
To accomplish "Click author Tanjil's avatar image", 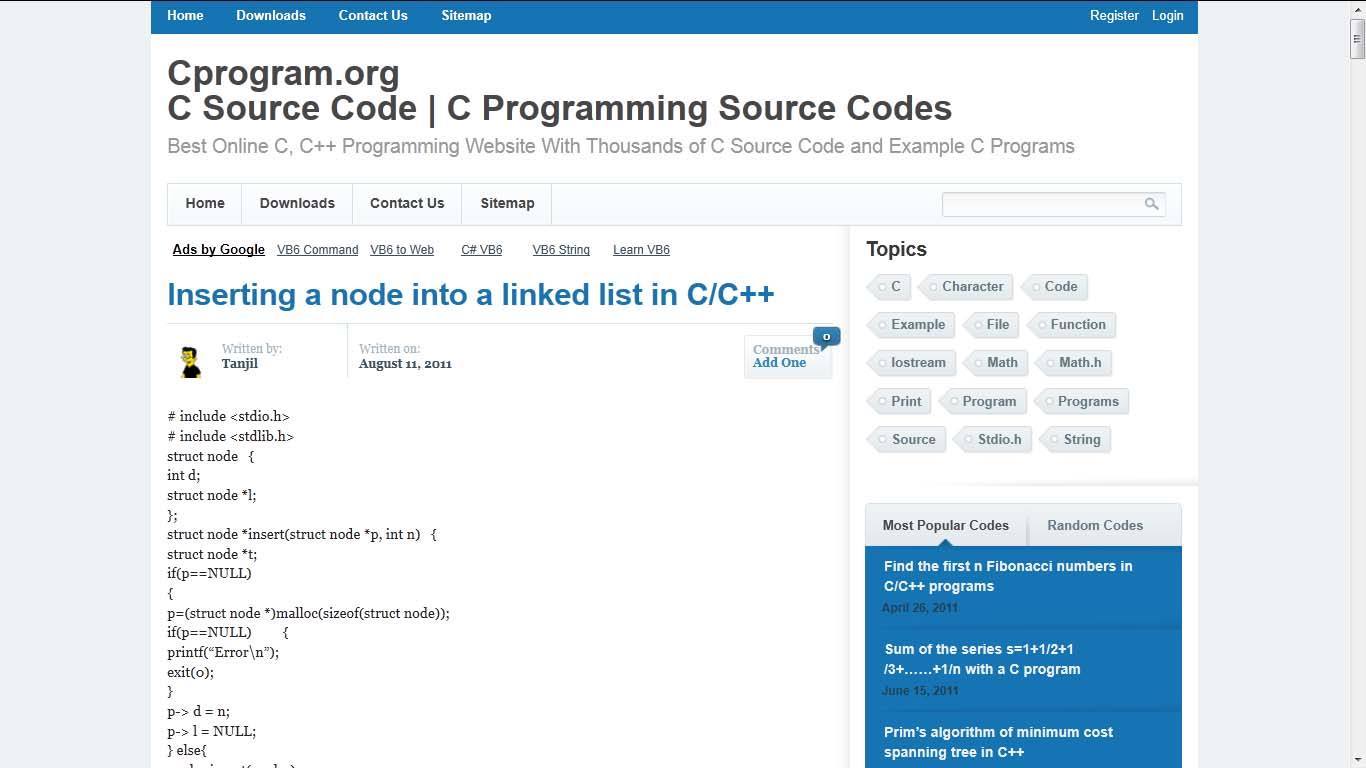I will pos(190,361).
